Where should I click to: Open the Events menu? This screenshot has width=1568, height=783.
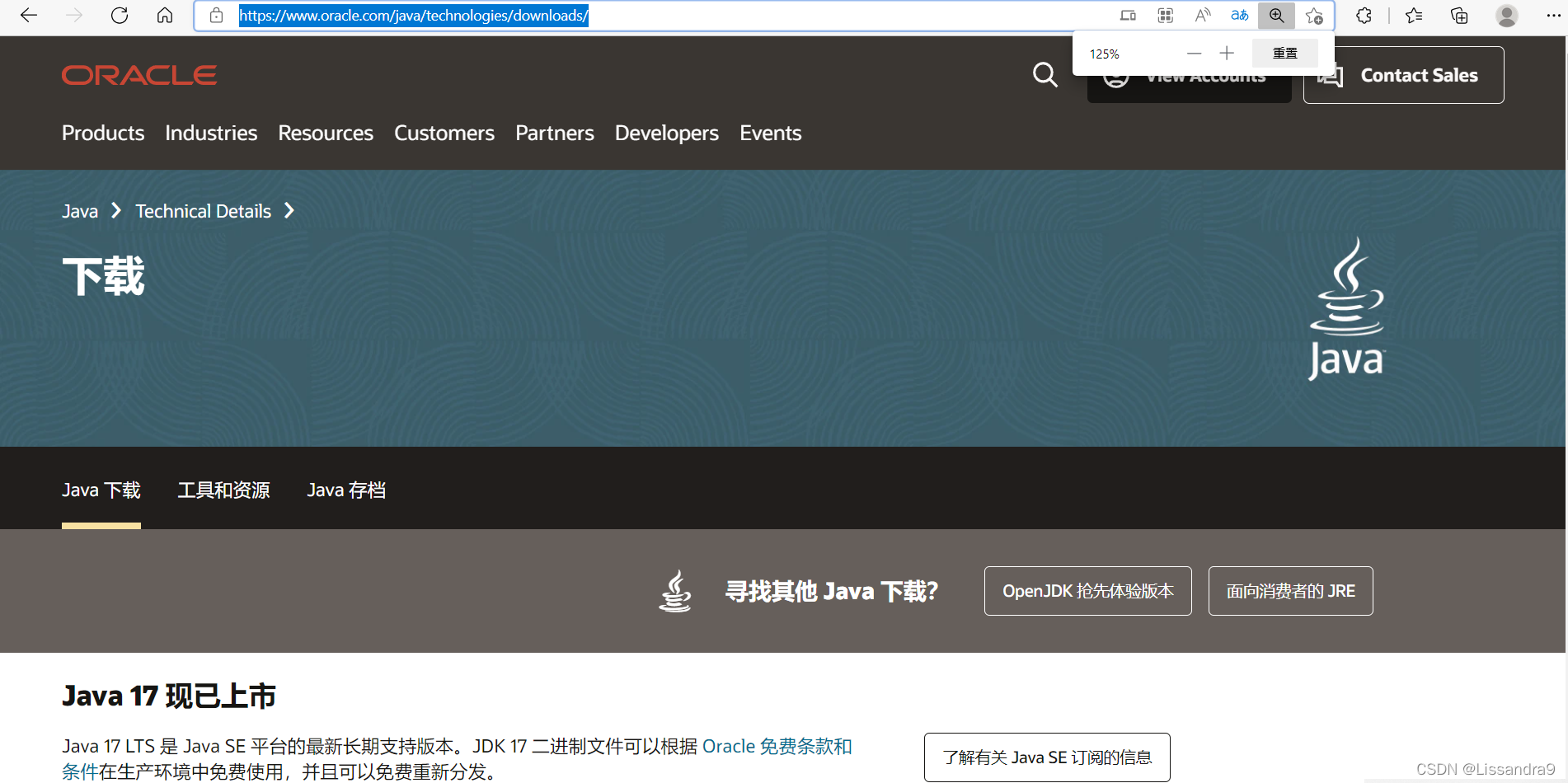[771, 133]
